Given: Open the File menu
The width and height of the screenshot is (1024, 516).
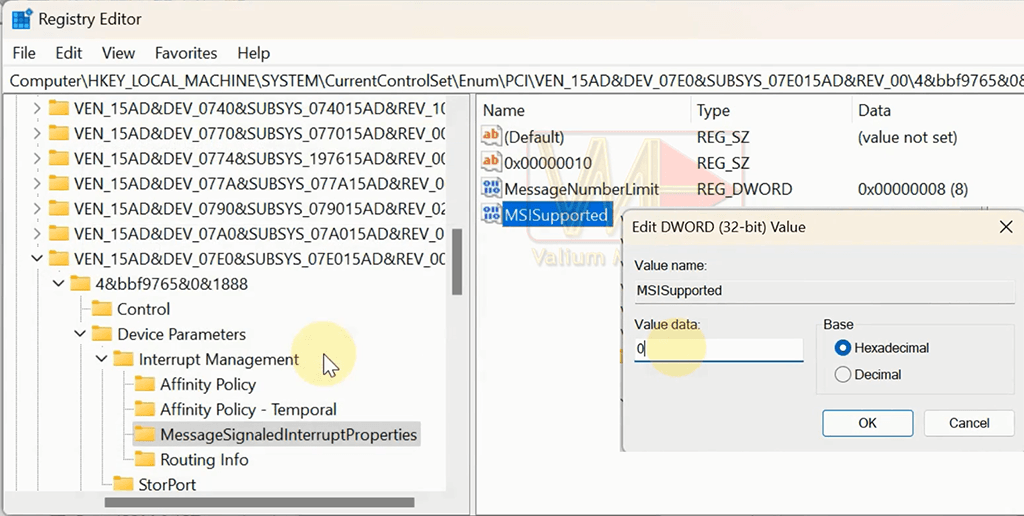Looking at the screenshot, I should click(24, 53).
